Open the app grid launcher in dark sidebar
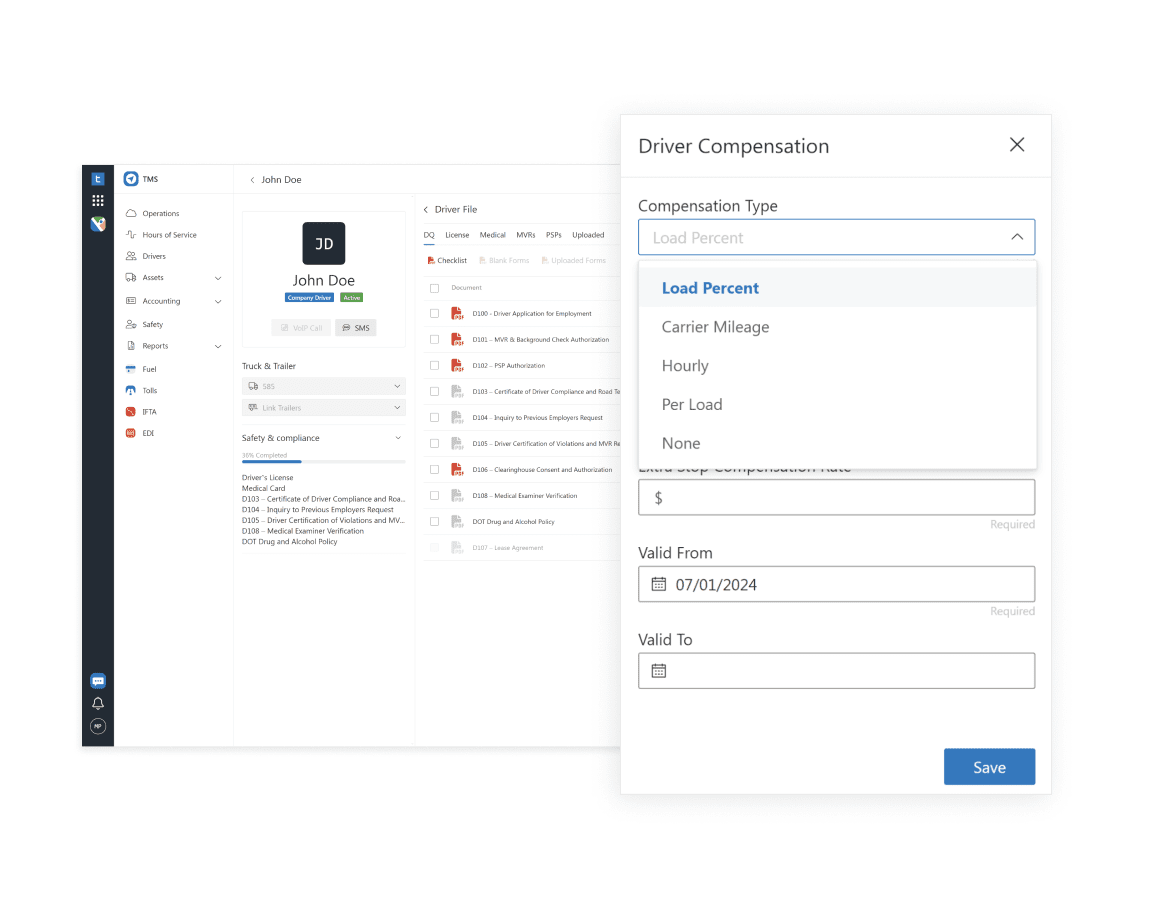 (97, 200)
